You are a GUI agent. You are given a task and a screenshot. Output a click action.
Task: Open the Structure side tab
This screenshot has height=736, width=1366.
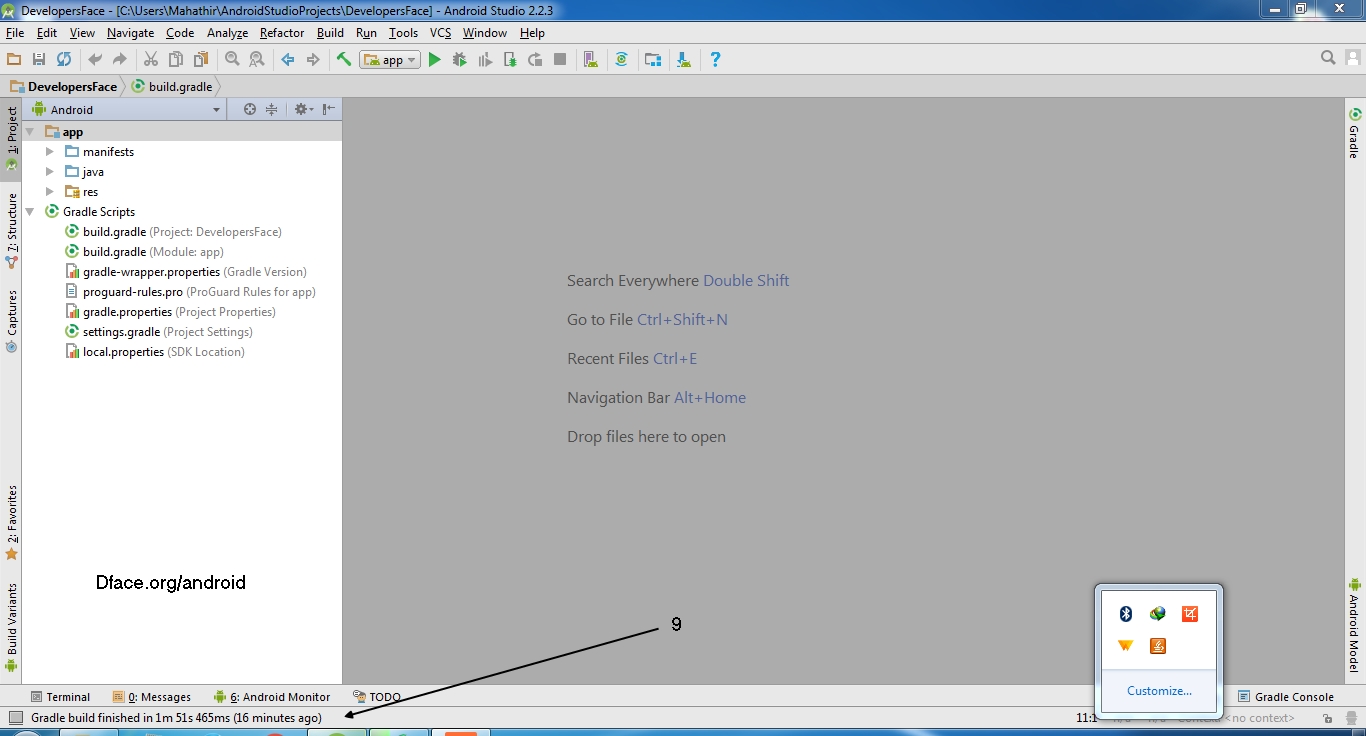click(x=12, y=230)
